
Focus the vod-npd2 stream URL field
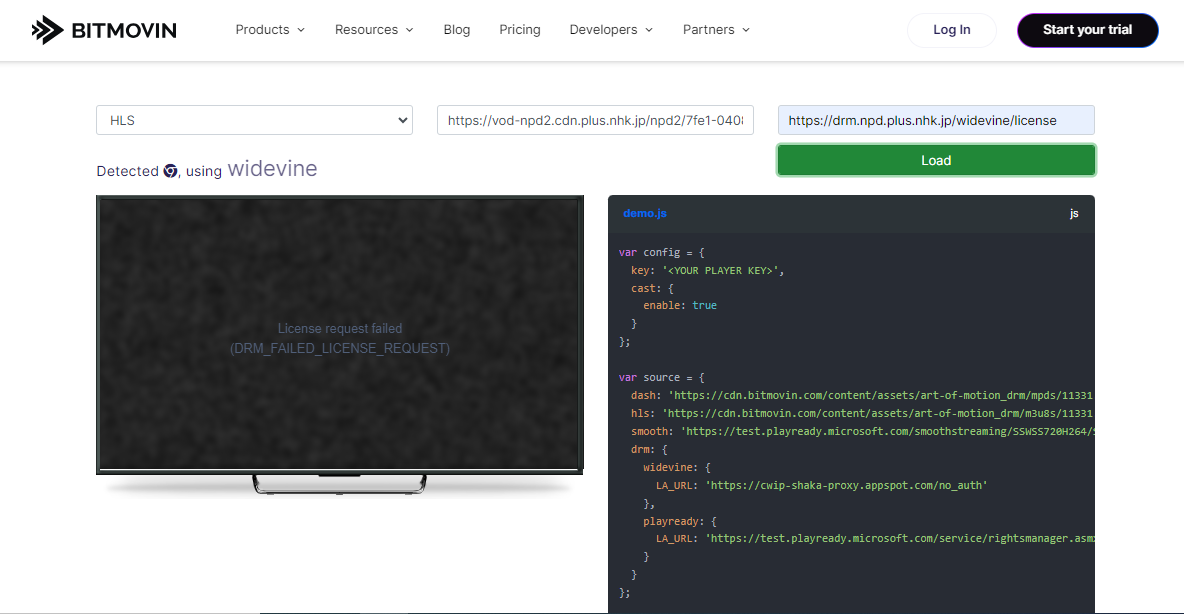tap(595, 120)
